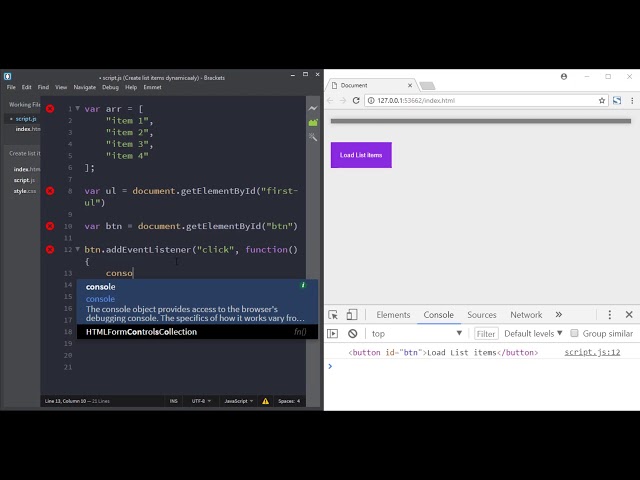This screenshot has width=640, height=480.
Task: Click the error marker on line 10
Action: [x=50, y=226]
